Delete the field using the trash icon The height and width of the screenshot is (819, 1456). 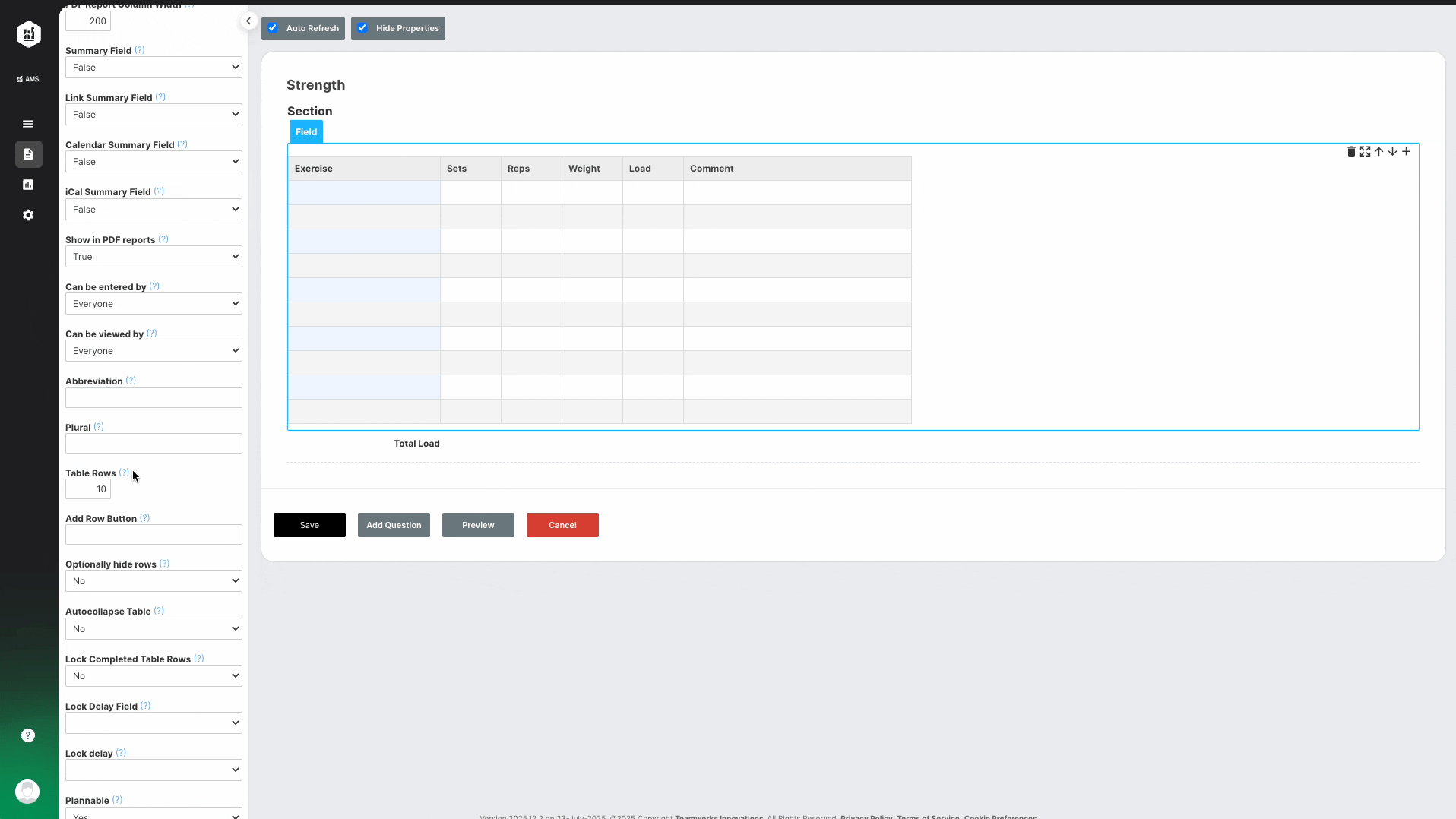(1351, 152)
